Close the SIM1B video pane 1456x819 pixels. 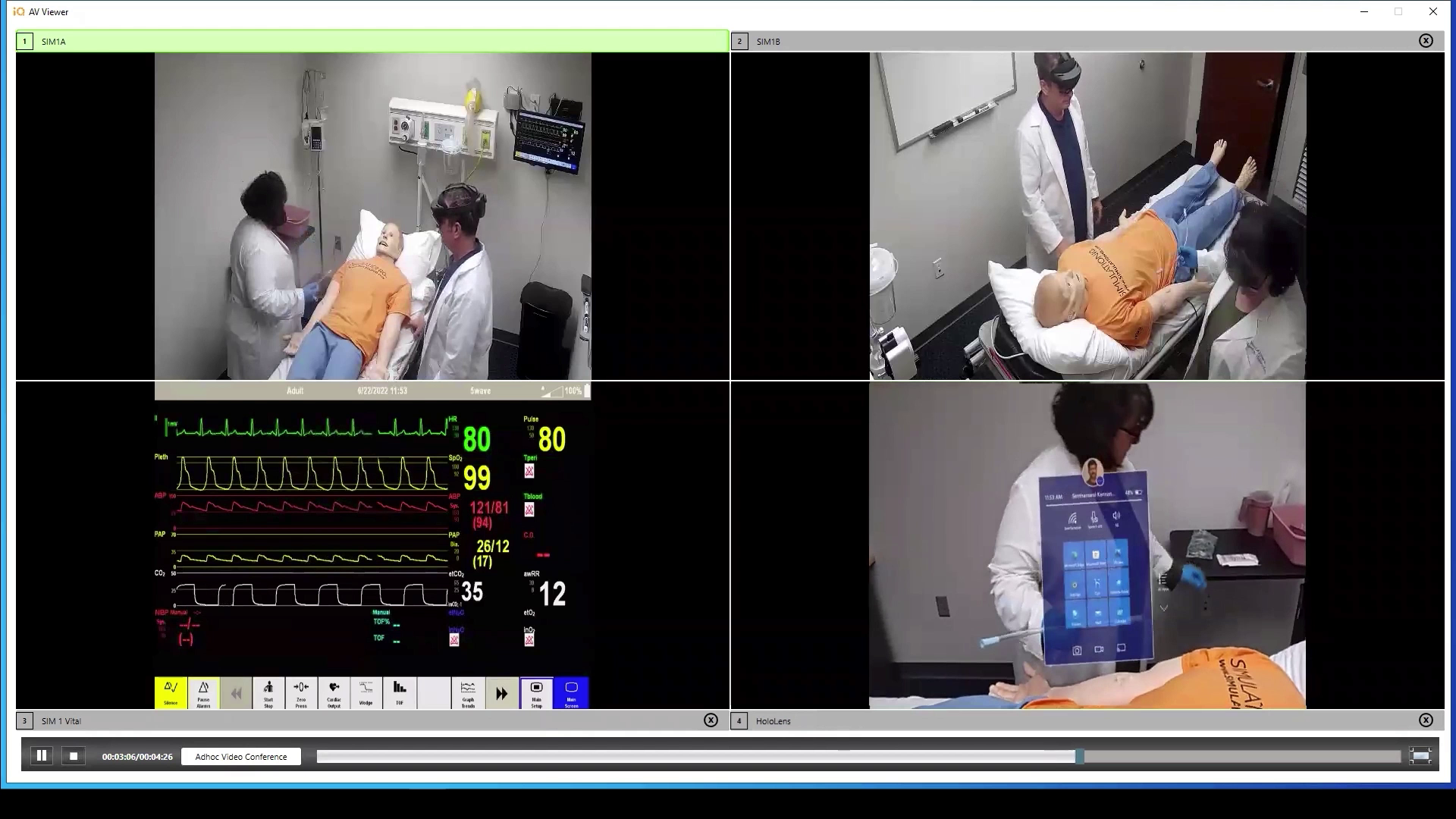pos(1426,41)
